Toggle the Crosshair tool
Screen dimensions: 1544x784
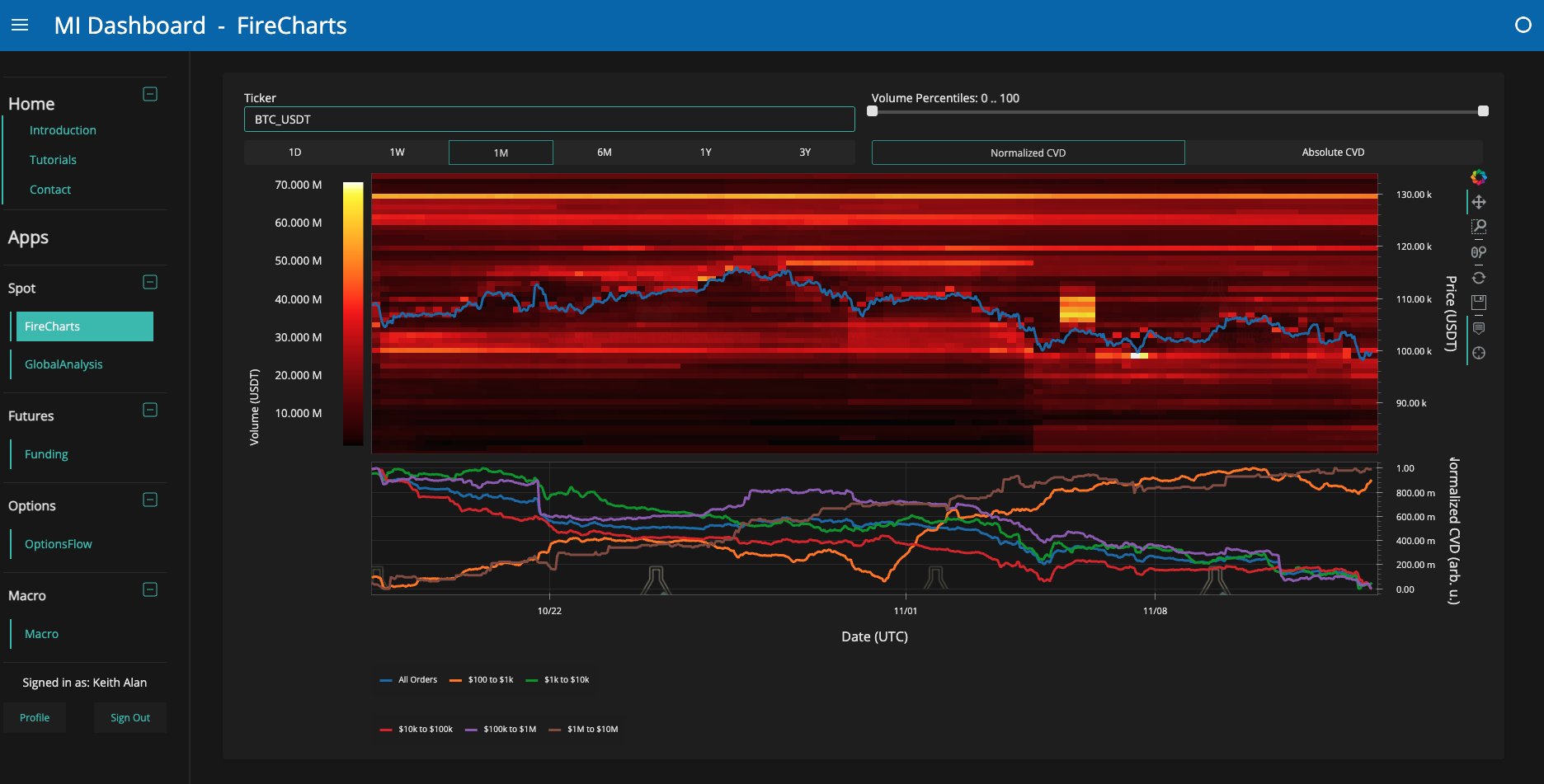click(1479, 353)
